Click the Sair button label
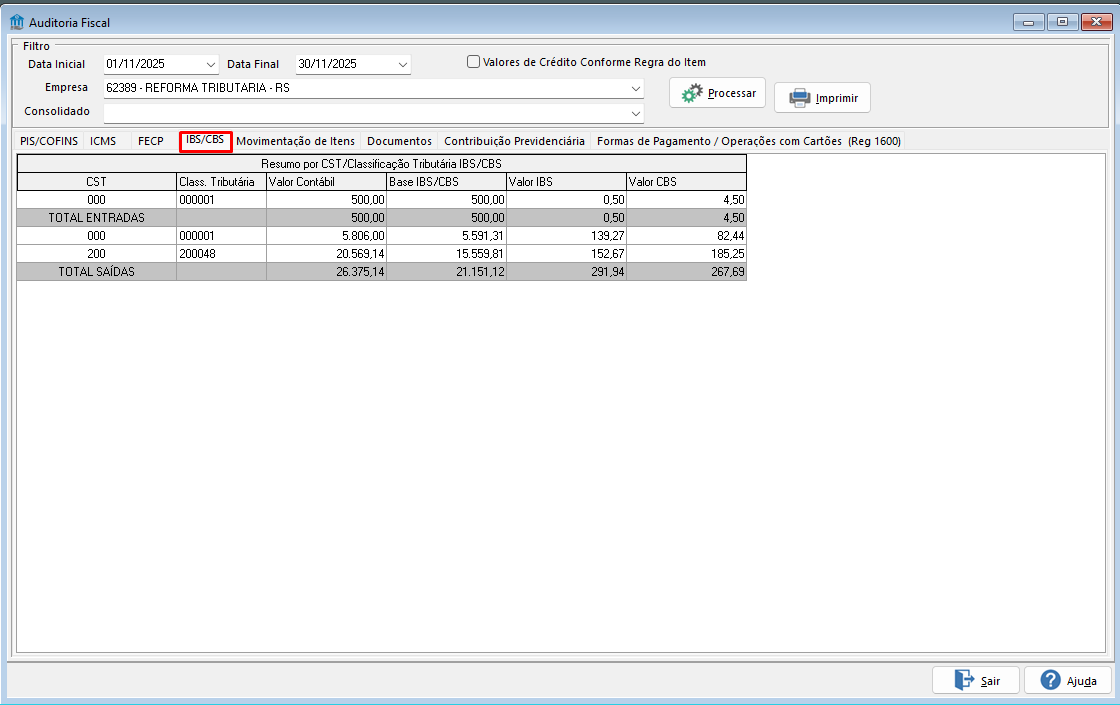 [990, 681]
